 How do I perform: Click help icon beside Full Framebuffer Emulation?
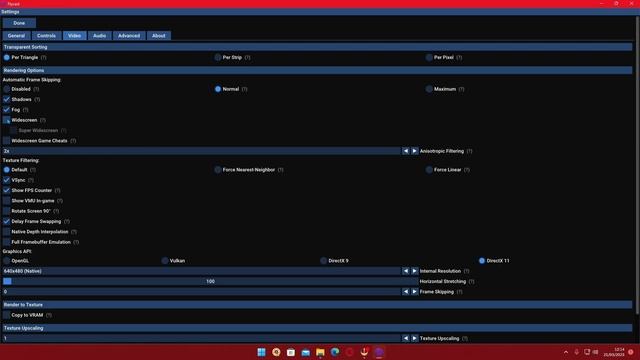(x=76, y=242)
